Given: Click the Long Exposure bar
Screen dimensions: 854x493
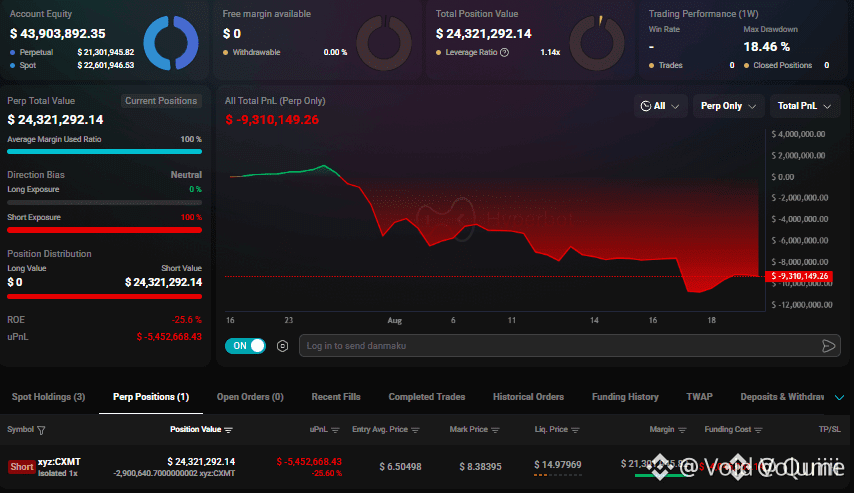Looking at the screenshot, I should [105, 202].
